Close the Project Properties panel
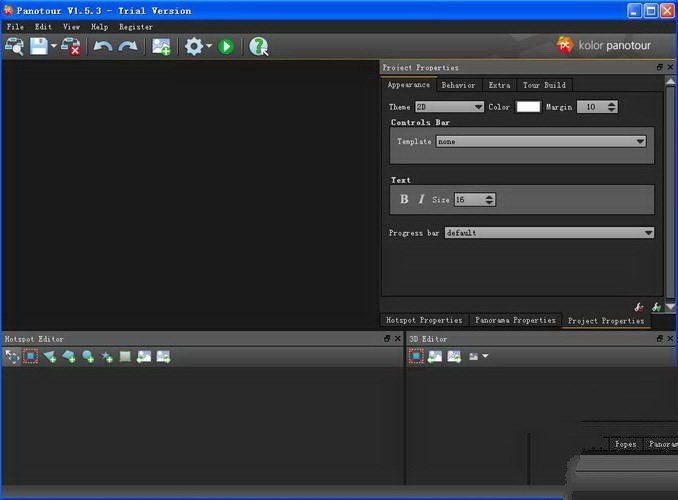 tap(670, 67)
